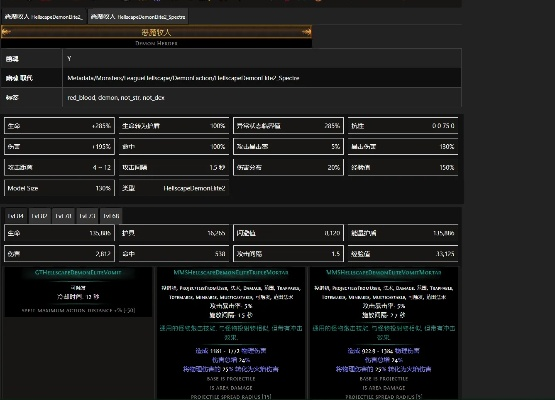555x400 pixels.
Task: Open the GTHellscapeDemonEliteVomit skill header
Action: pyautogui.click(x=78, y=273)
